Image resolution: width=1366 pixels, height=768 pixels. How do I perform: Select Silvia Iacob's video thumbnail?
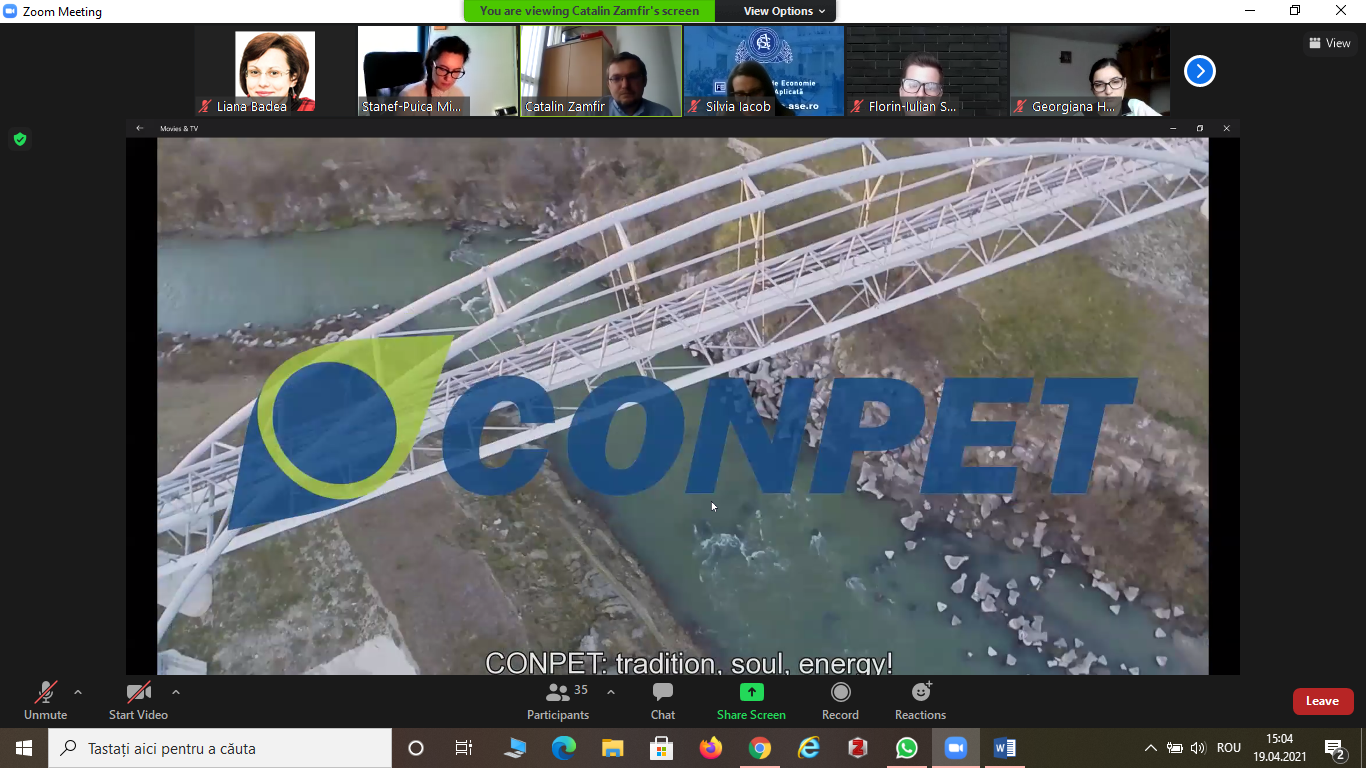tap(764, 71)
